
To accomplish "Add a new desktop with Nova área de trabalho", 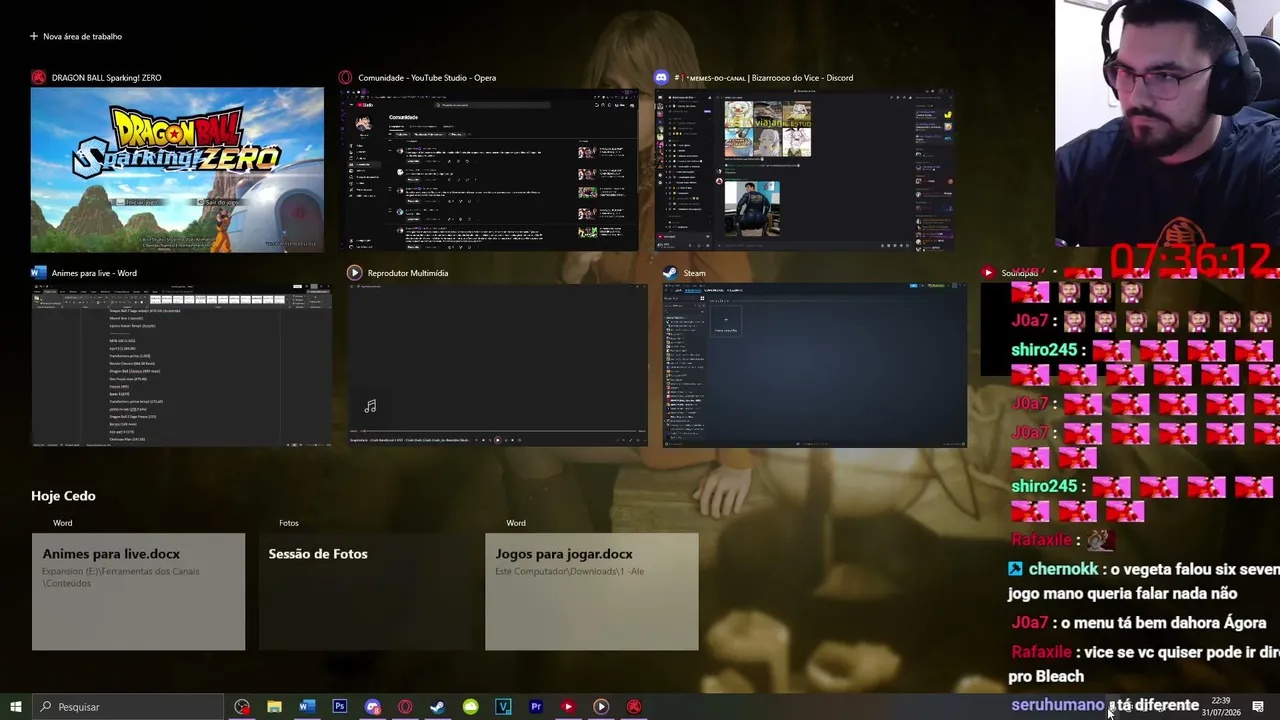I will 76,36.
